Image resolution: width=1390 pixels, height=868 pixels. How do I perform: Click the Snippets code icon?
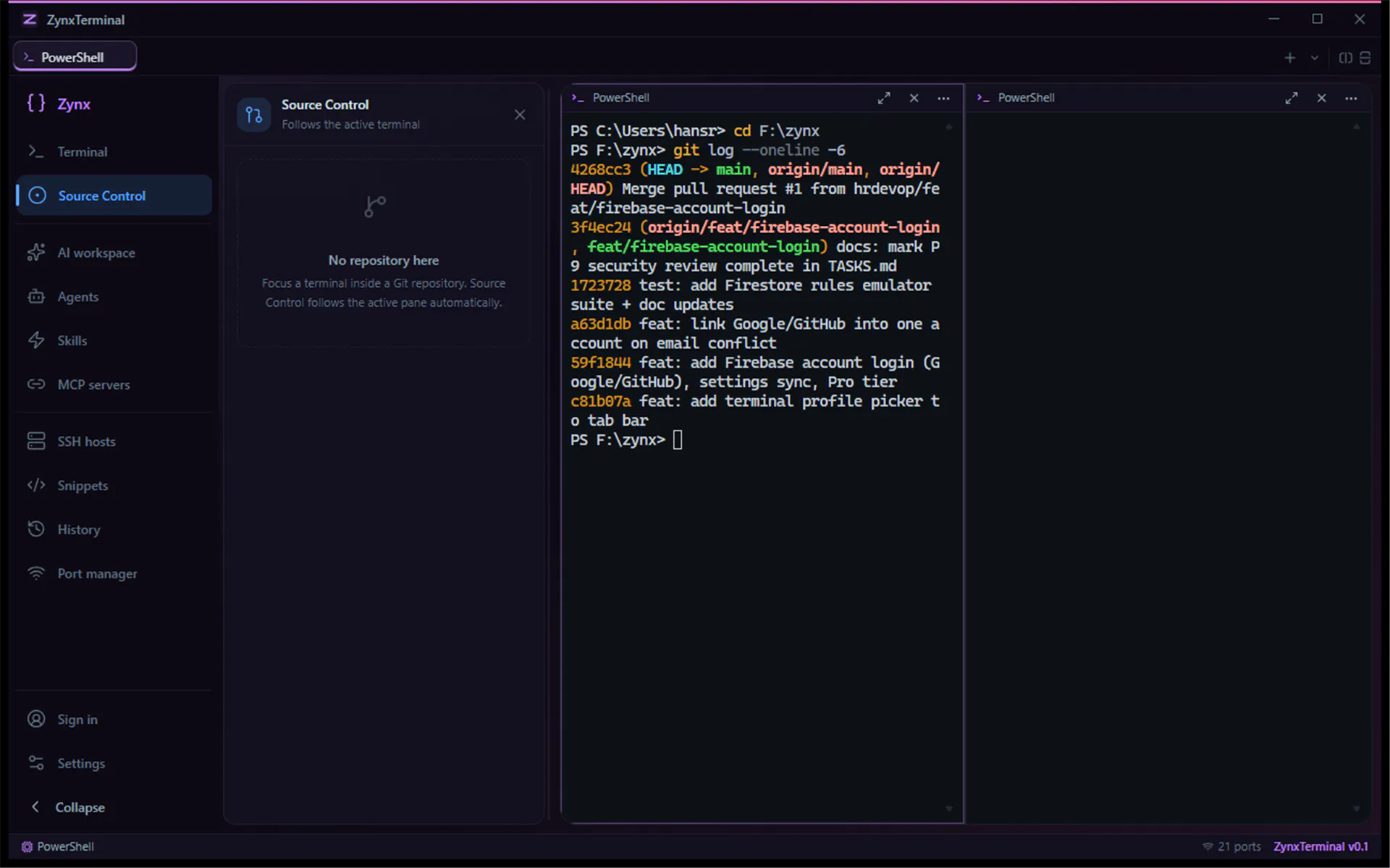click(x=36, y=485)
